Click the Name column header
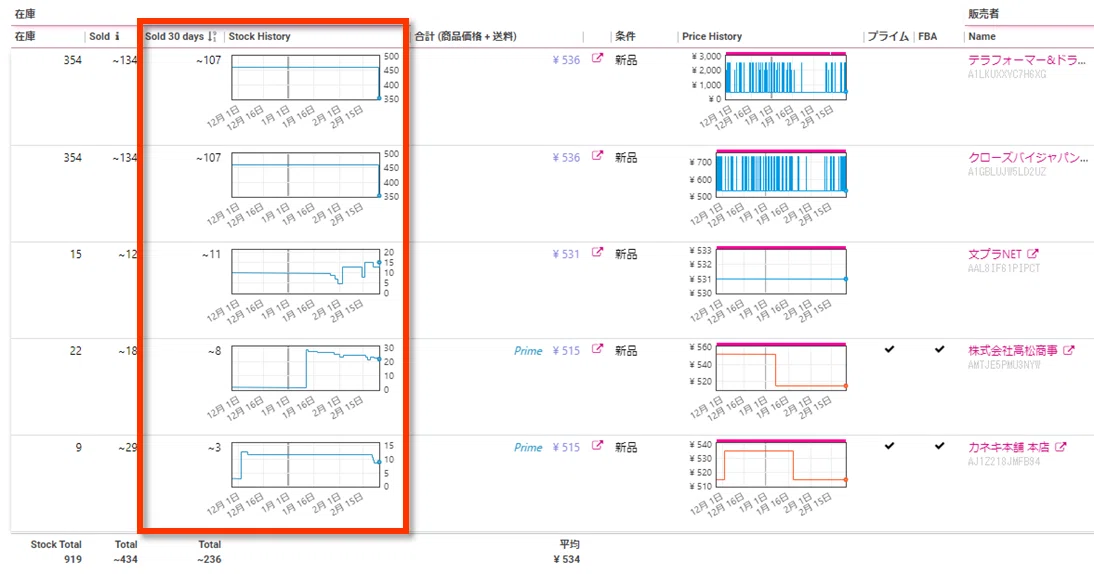Image resolution: width=1094 pixels, height=574 pixels. [x=982, y=36]
